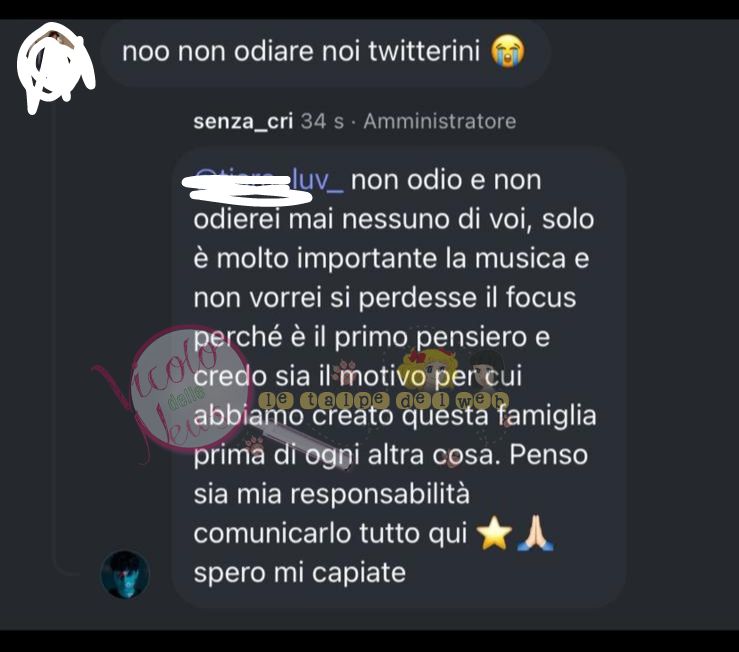Click the 'spero mi capiate' reply line
Screen dimensions: 739x652
coord(300,573)
